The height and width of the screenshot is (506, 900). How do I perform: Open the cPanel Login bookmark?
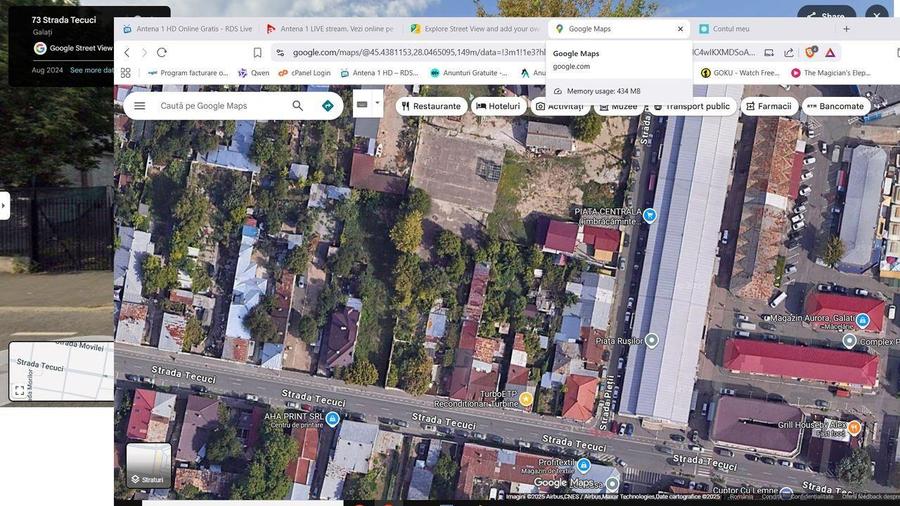[x=304, y=73]
